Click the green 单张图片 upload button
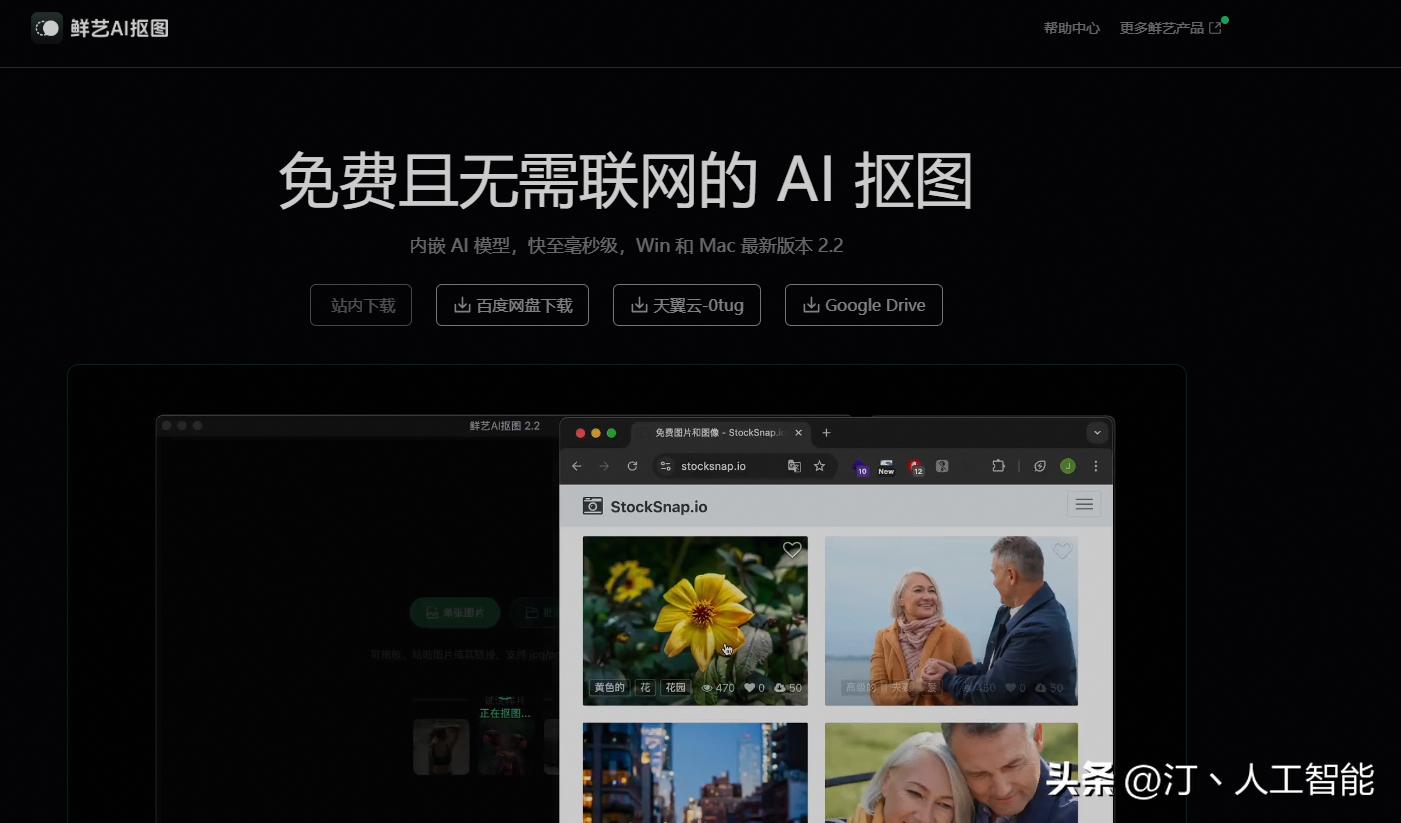Viewport: 1401px width, 823px height. pos(455,612)
